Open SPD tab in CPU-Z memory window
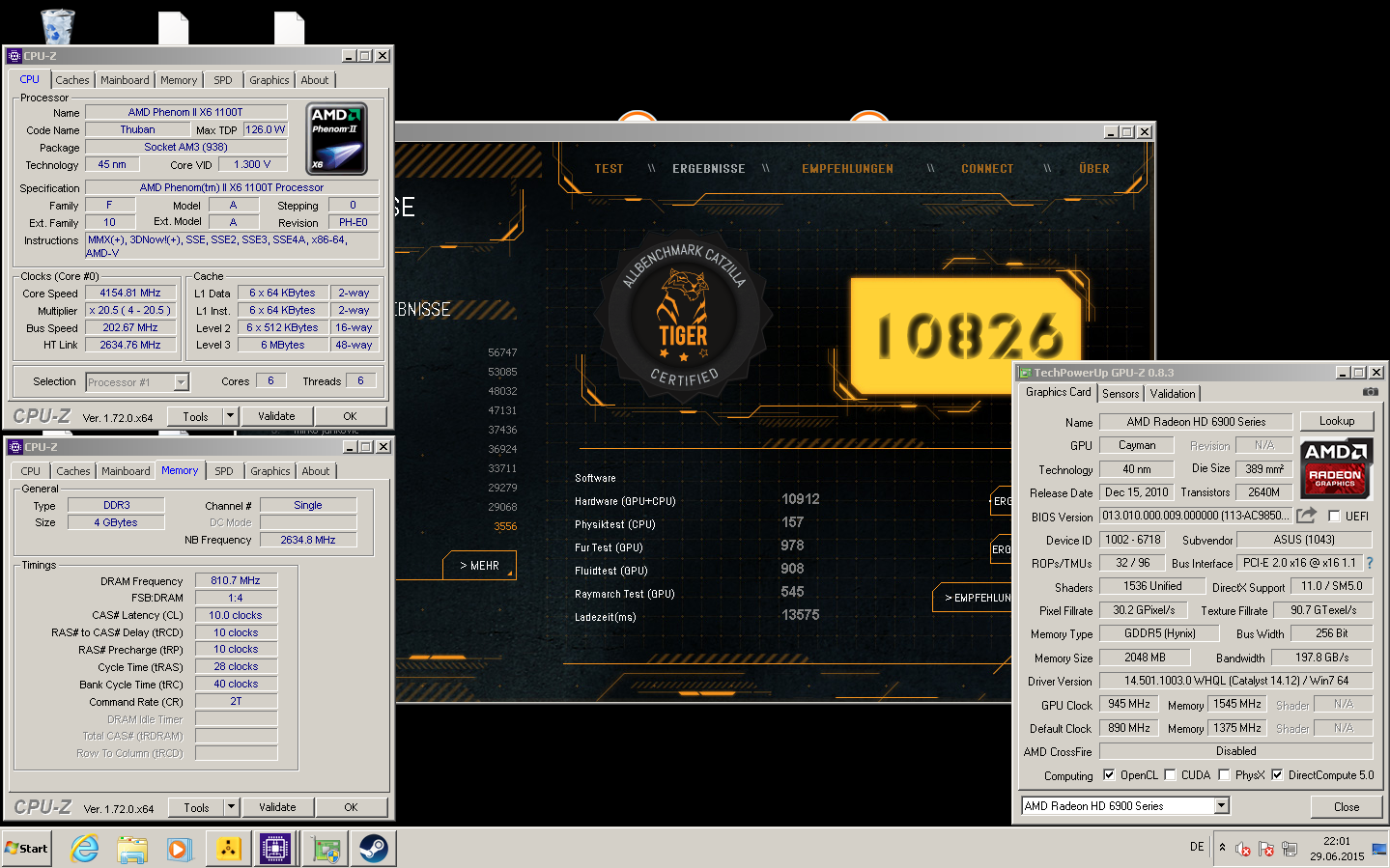 (224, 471)
